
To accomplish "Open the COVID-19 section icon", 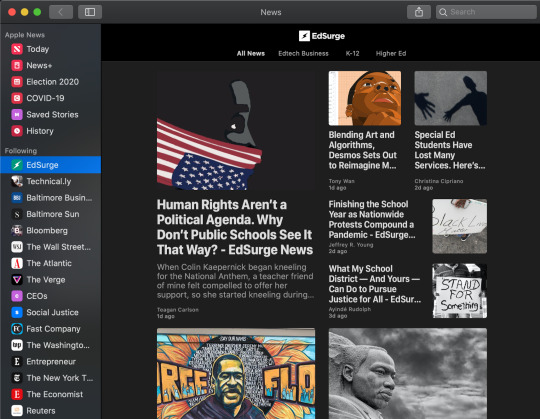I will pos(17,98).
